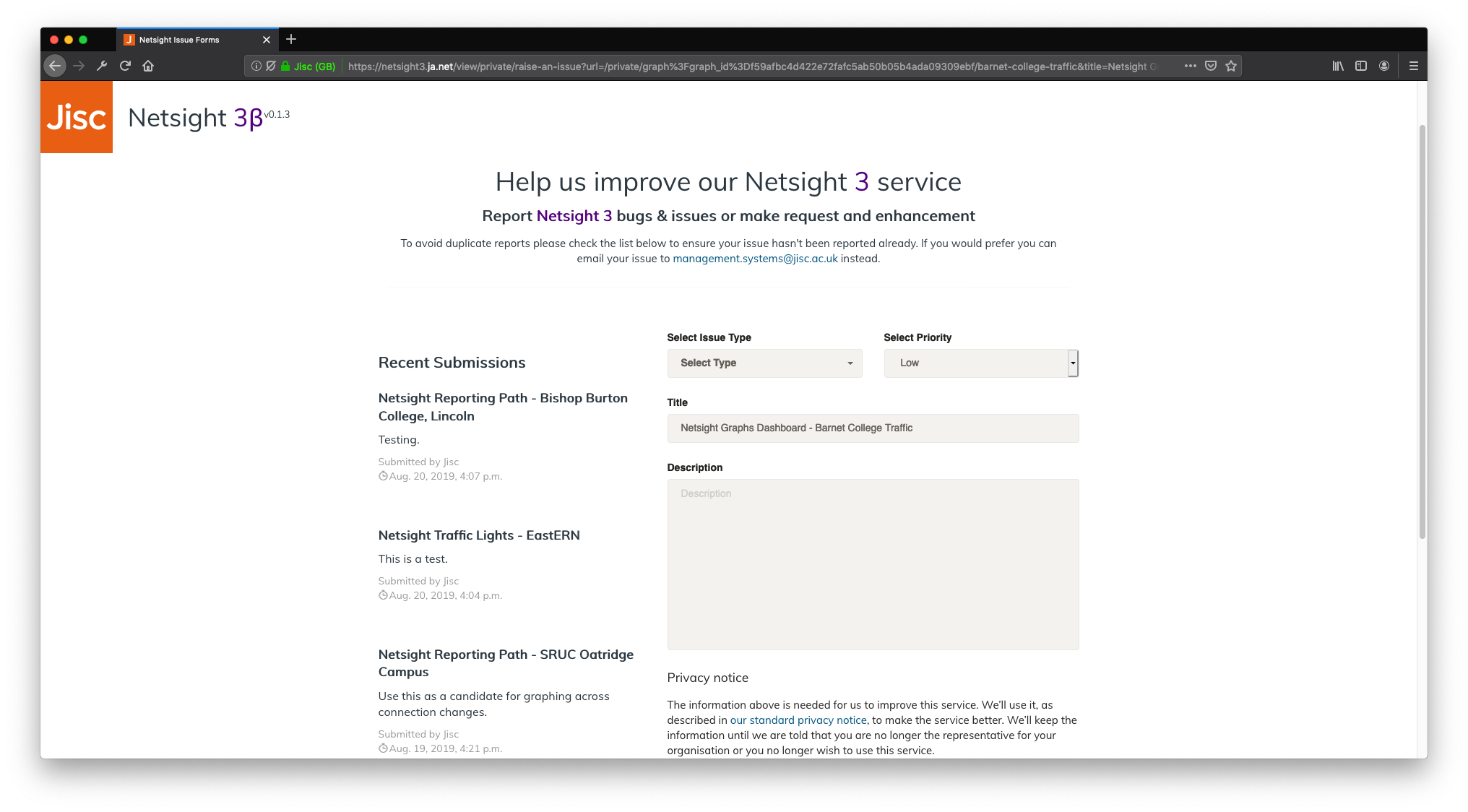Click the page vertical scrollbar
The height and width of the screenshot is (812, 1468).
pos(1422,332)
